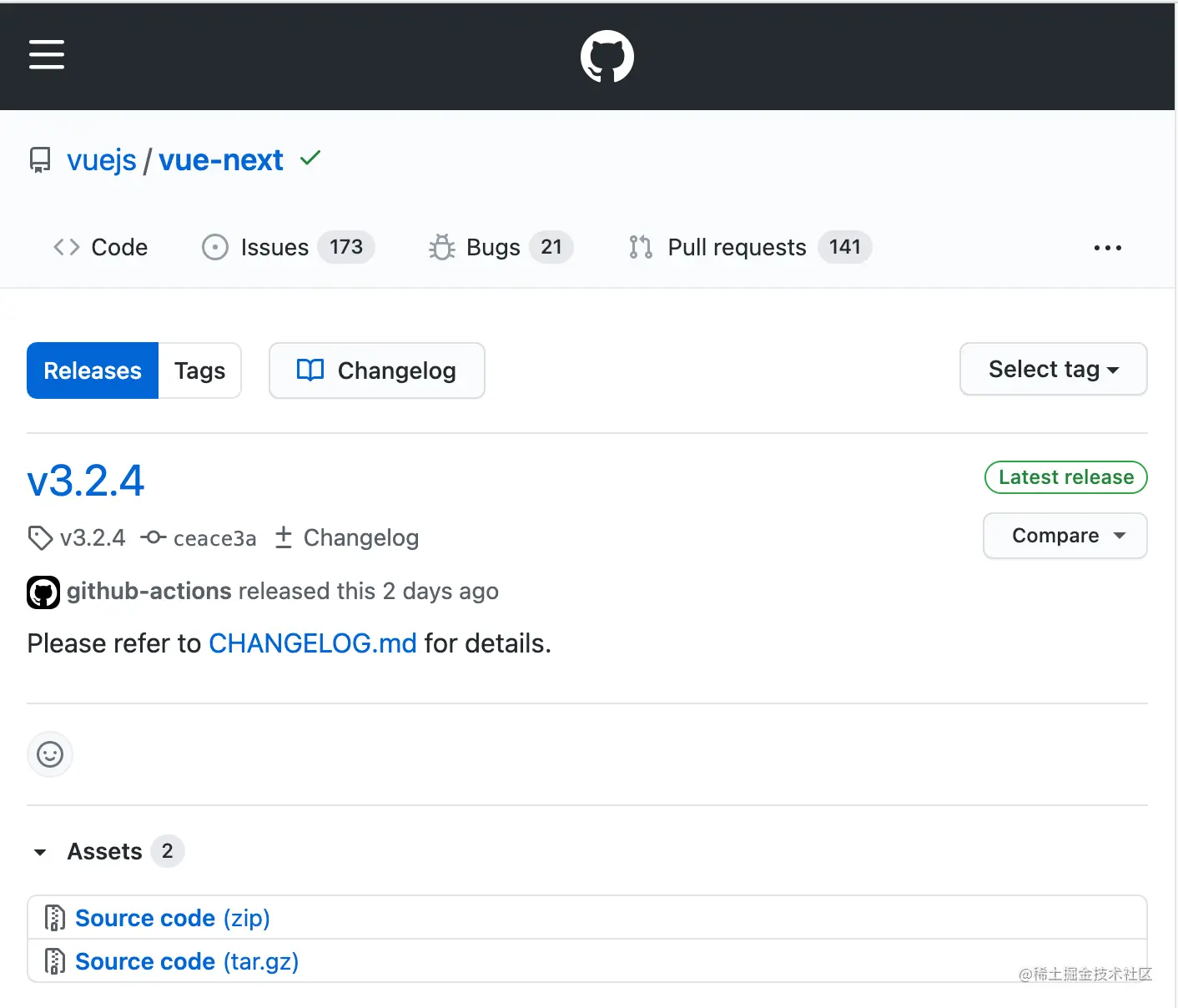
Task: Switch to the Tags view
Action: click(x=200, y=370)
